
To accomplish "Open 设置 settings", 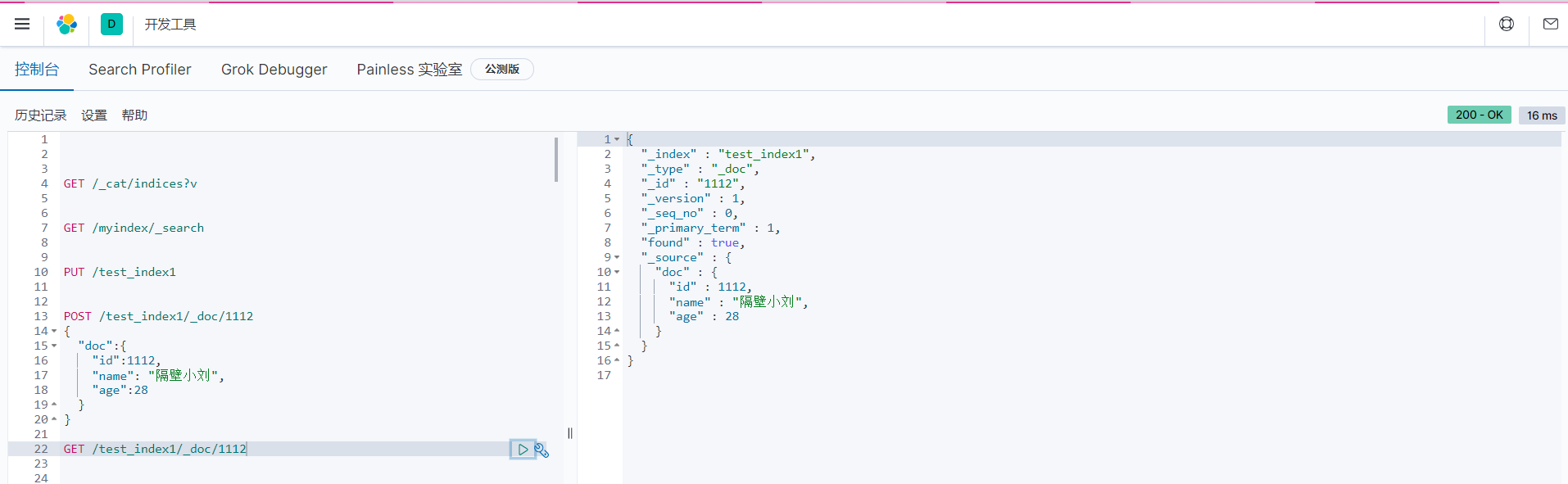I will tap(94, 115).
